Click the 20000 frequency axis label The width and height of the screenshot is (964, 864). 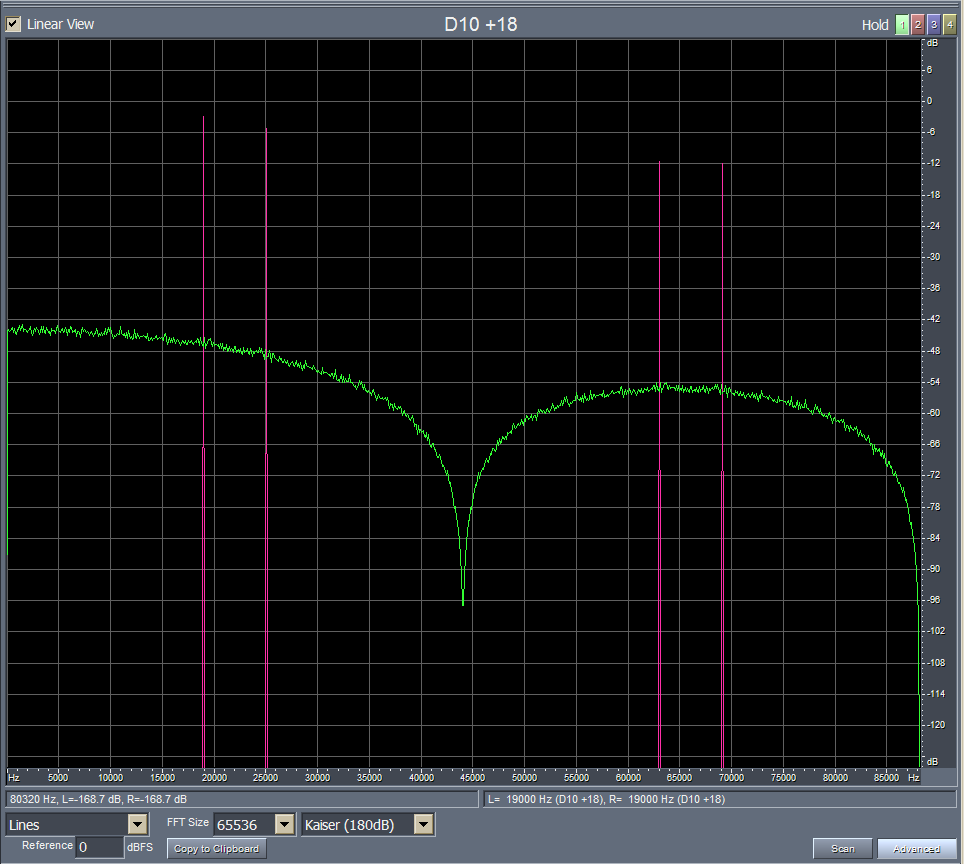point(215,777)
